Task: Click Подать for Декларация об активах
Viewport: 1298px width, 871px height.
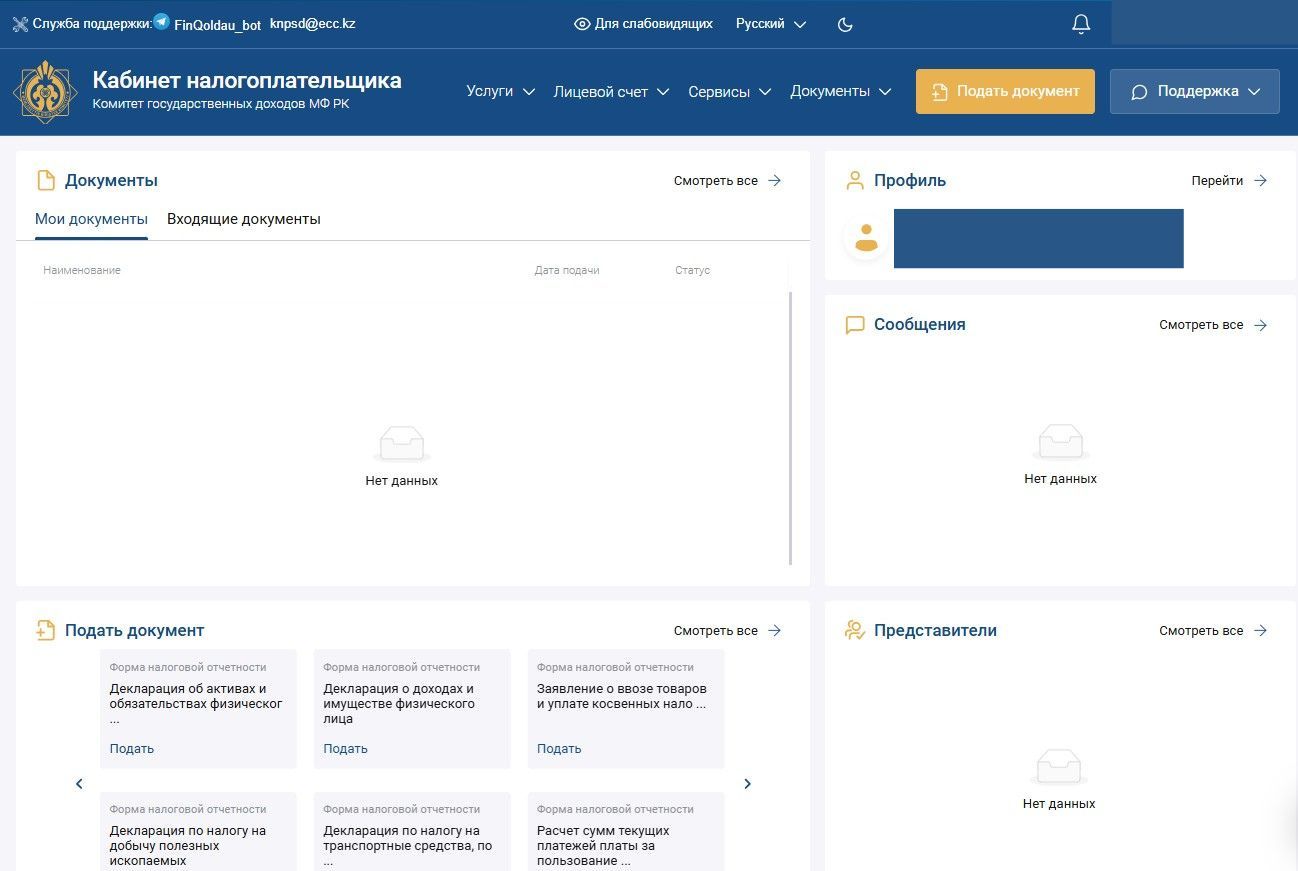Action: 132,748
